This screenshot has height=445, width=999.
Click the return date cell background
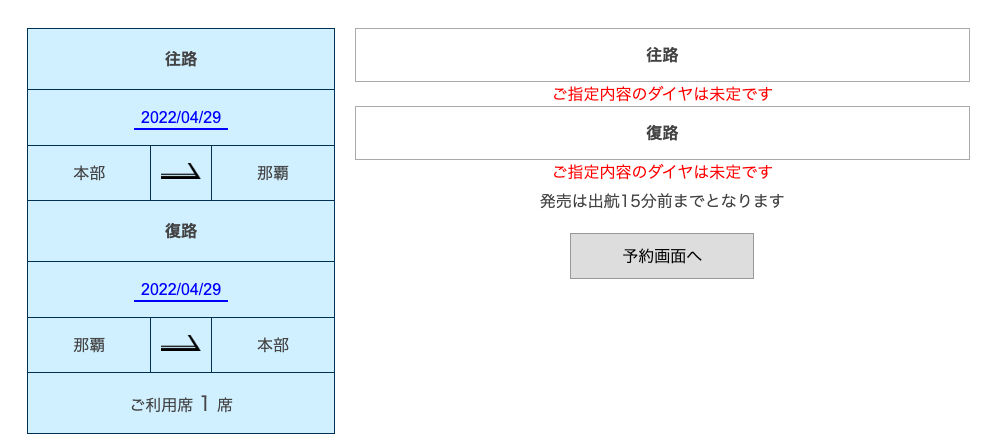coord(181,290)
